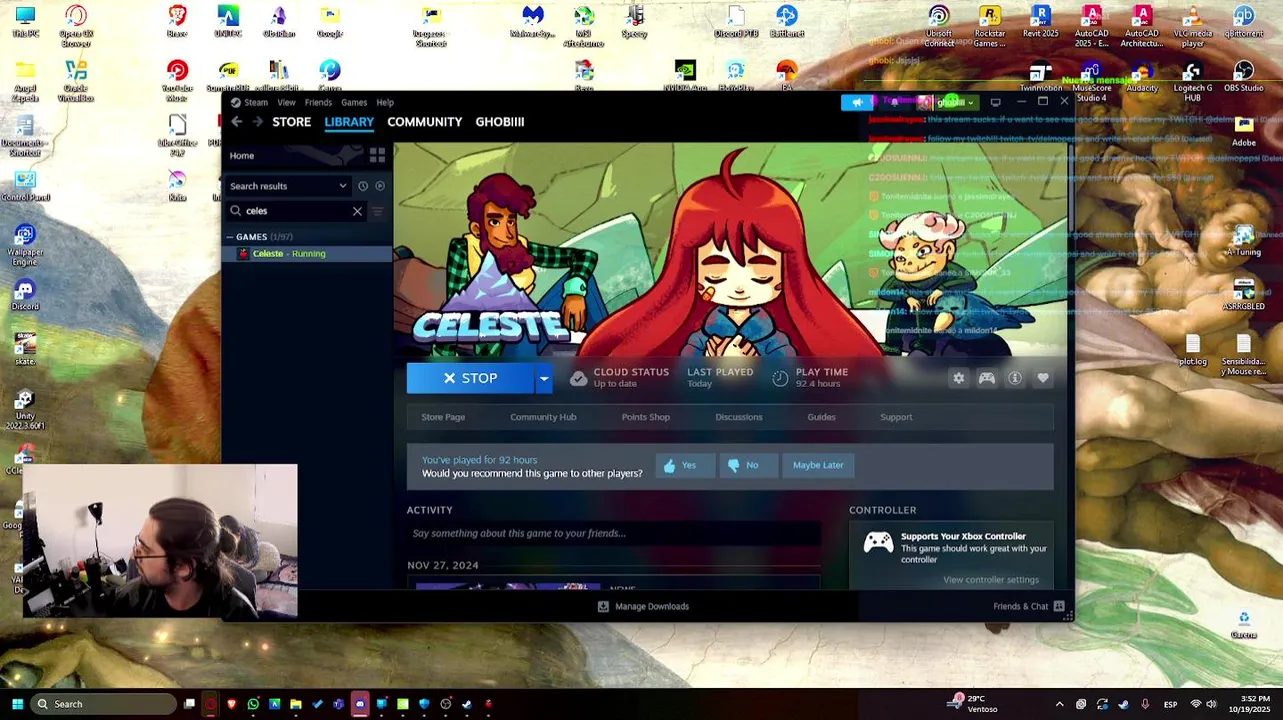This screenshot has width=1283, height=720.
Task: Open the View menu
Action: coord(286,102)
